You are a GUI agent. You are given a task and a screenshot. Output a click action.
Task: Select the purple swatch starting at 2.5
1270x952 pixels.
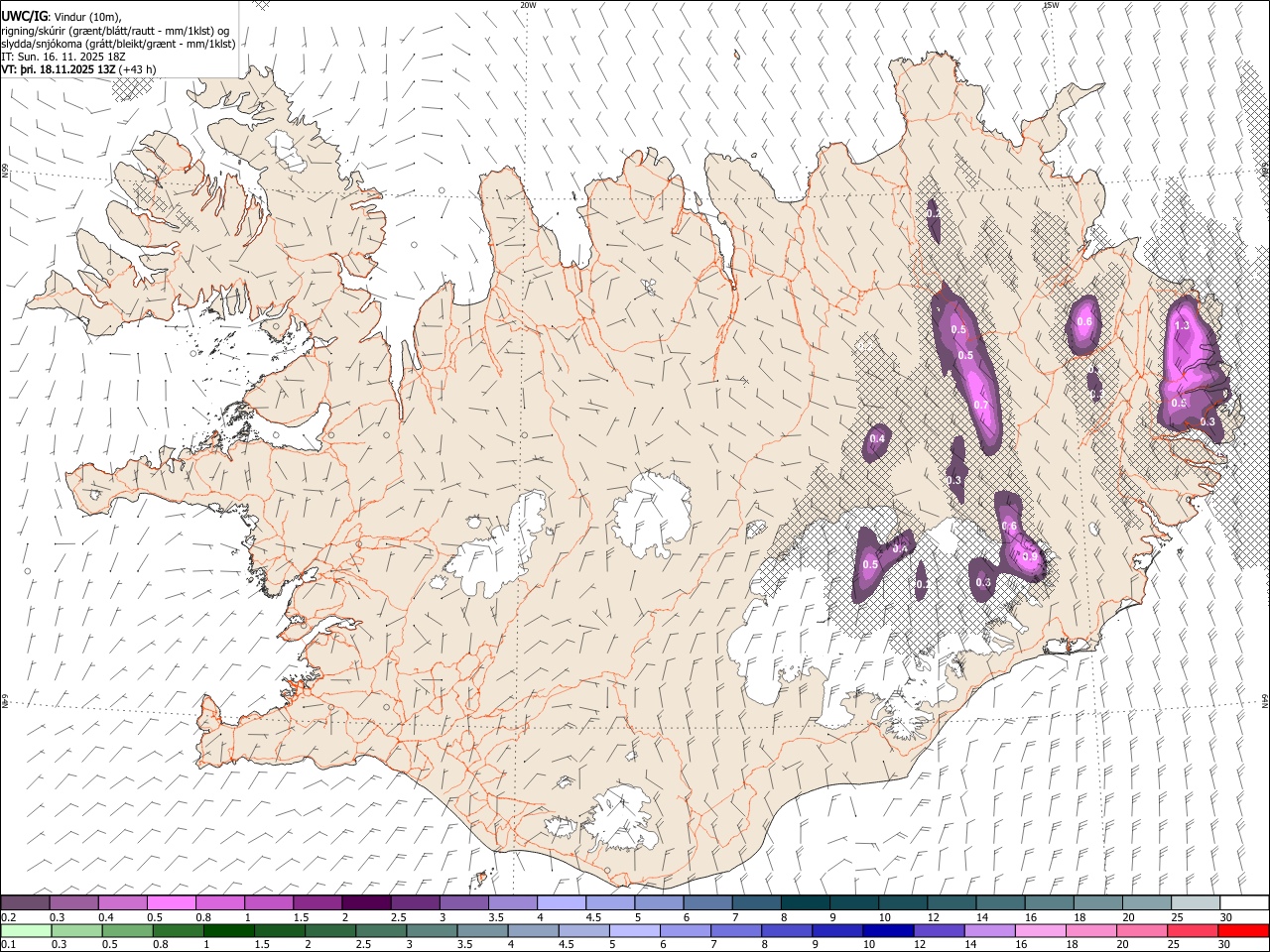(x=415, y=902)
